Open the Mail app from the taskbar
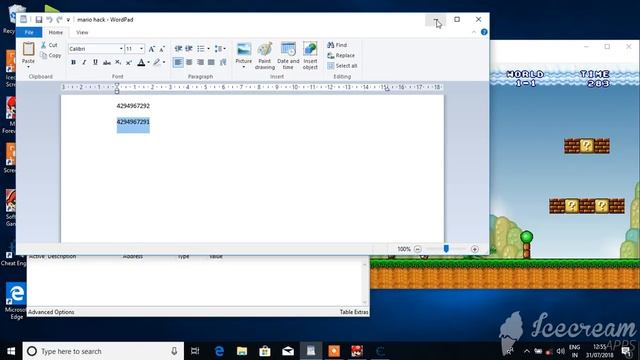The width and height of the screenshot is (640, 360). click(288, 351)
